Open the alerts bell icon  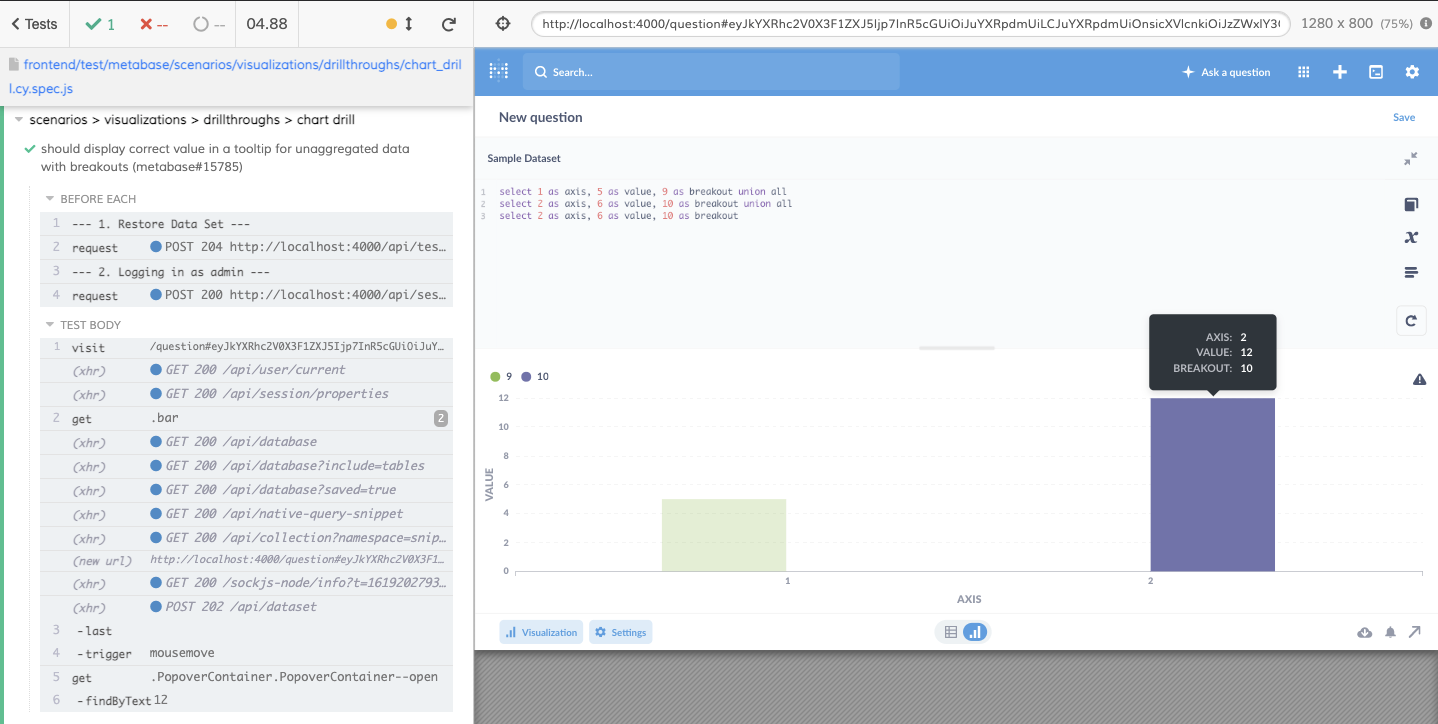click(1390, 632)
